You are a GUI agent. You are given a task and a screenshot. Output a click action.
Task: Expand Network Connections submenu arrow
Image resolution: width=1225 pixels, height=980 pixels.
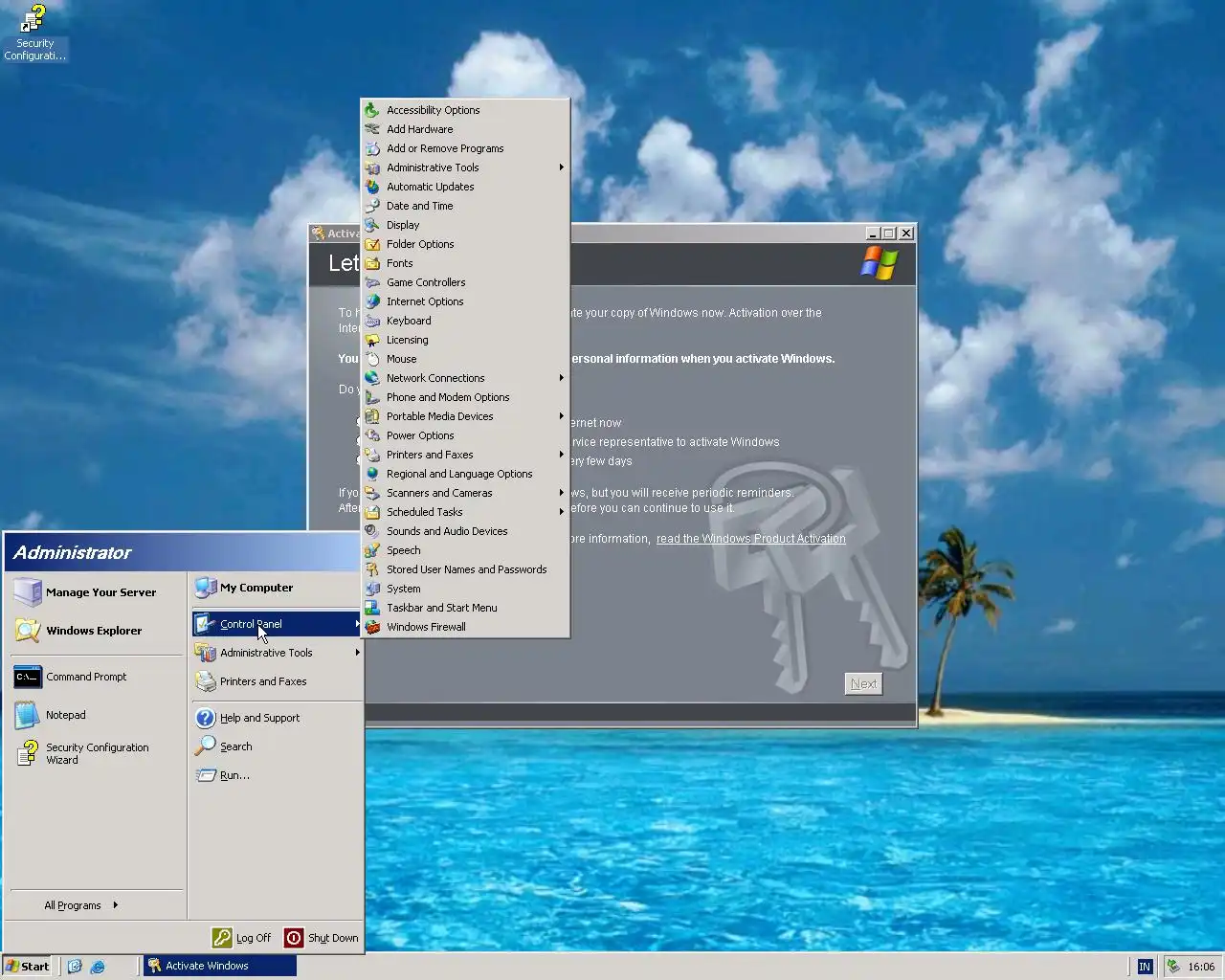(x=561, y=378)
